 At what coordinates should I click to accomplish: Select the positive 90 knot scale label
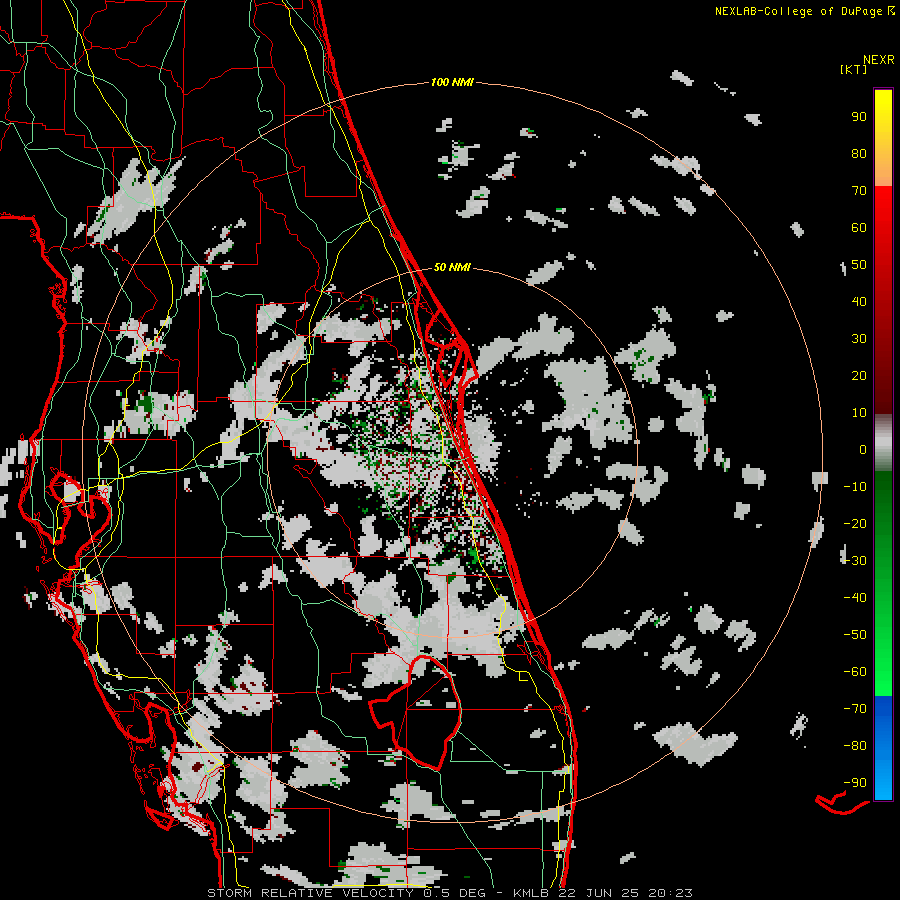(x=859, y=117)
